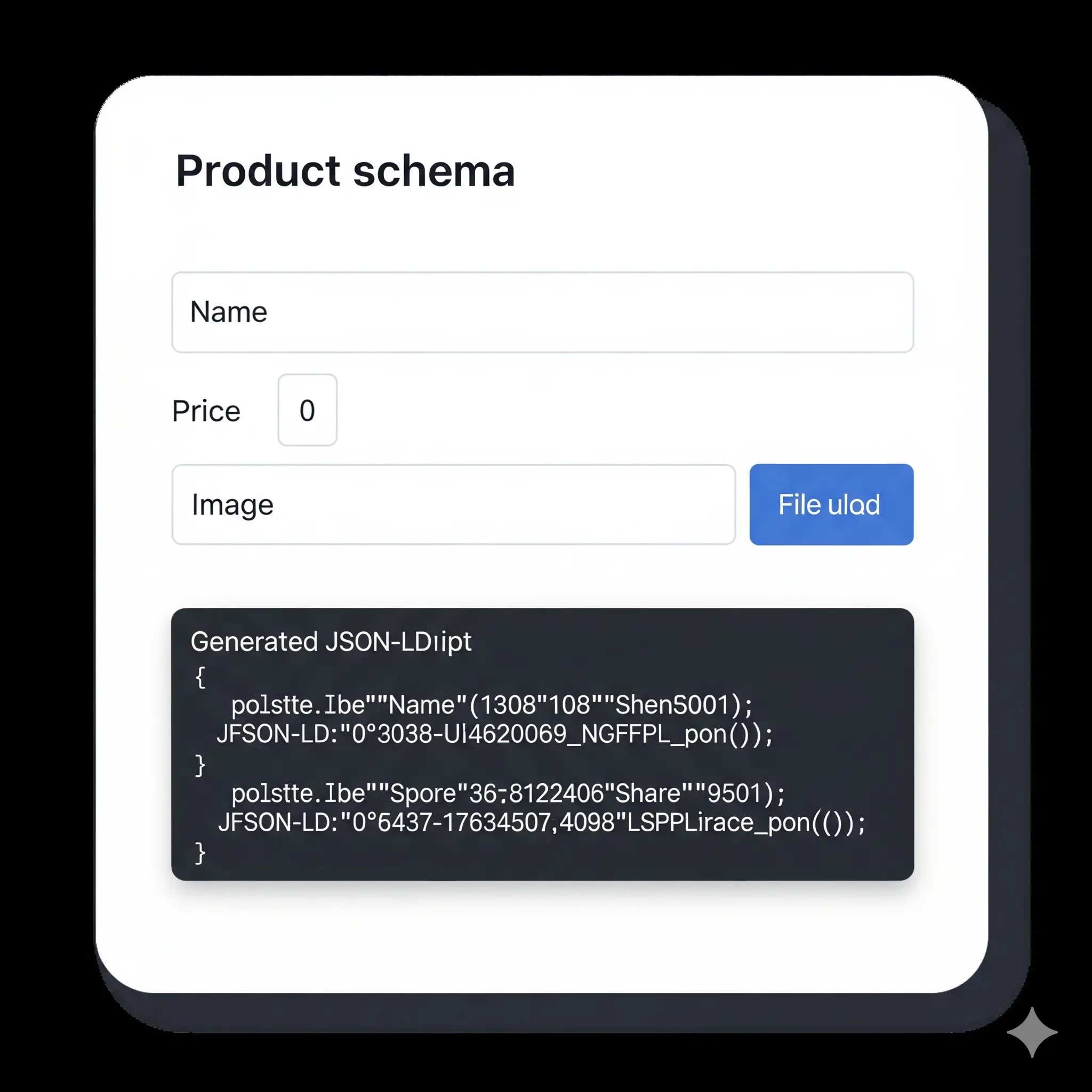Click the word schema in the heading
Viewport: 1092px width, 1092px height.
tap(434, 171)
